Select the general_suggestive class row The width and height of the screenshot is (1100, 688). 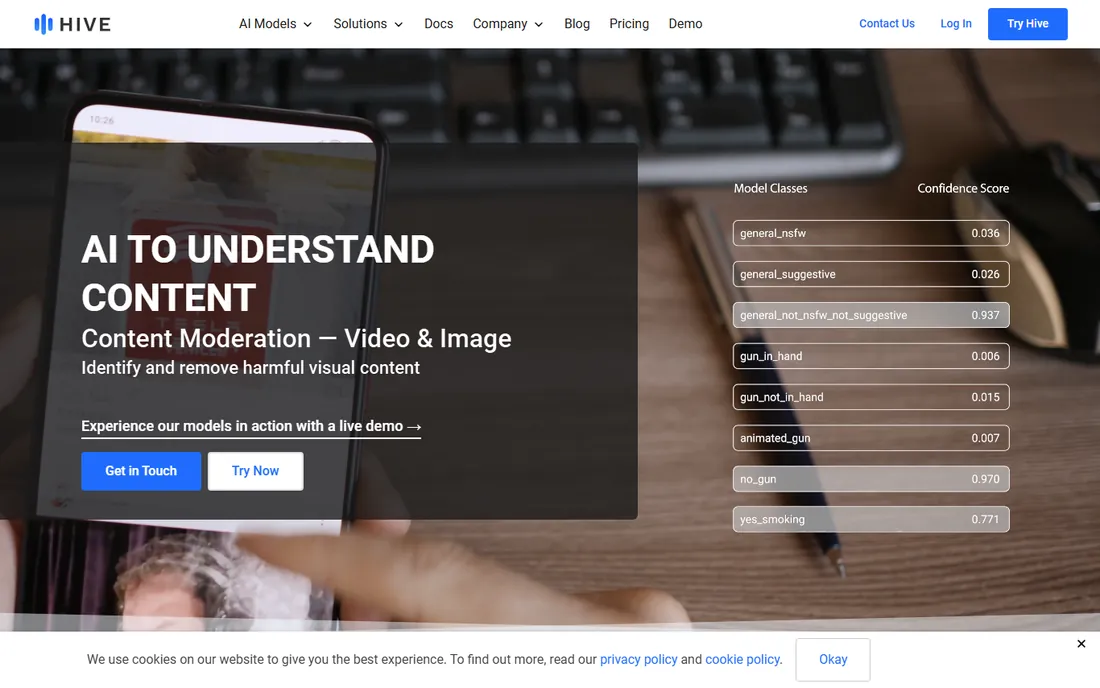(x=871, y=274)
